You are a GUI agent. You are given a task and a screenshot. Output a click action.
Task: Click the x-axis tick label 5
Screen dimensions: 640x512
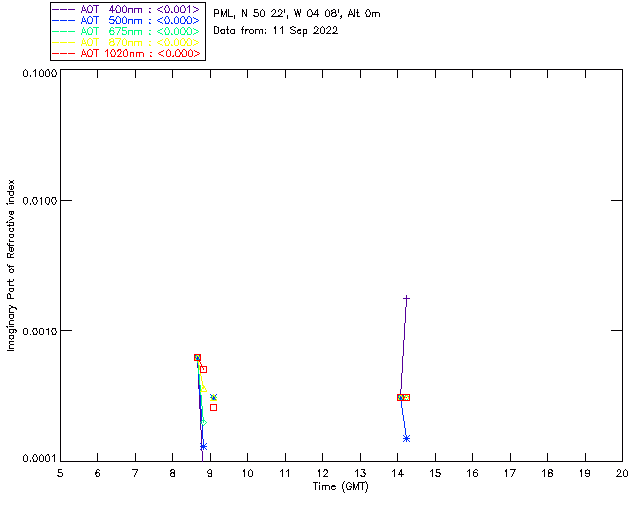point(60,473)
